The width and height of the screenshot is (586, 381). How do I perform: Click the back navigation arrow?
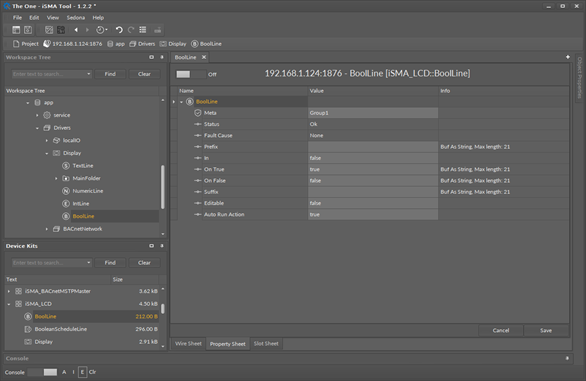point(76,30)
